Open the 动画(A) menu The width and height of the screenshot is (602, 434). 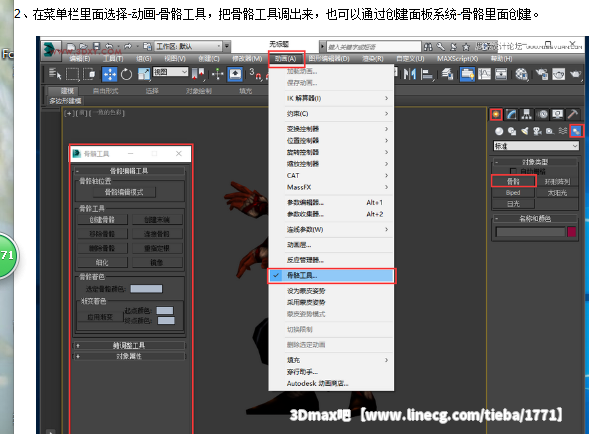(286, 59)
